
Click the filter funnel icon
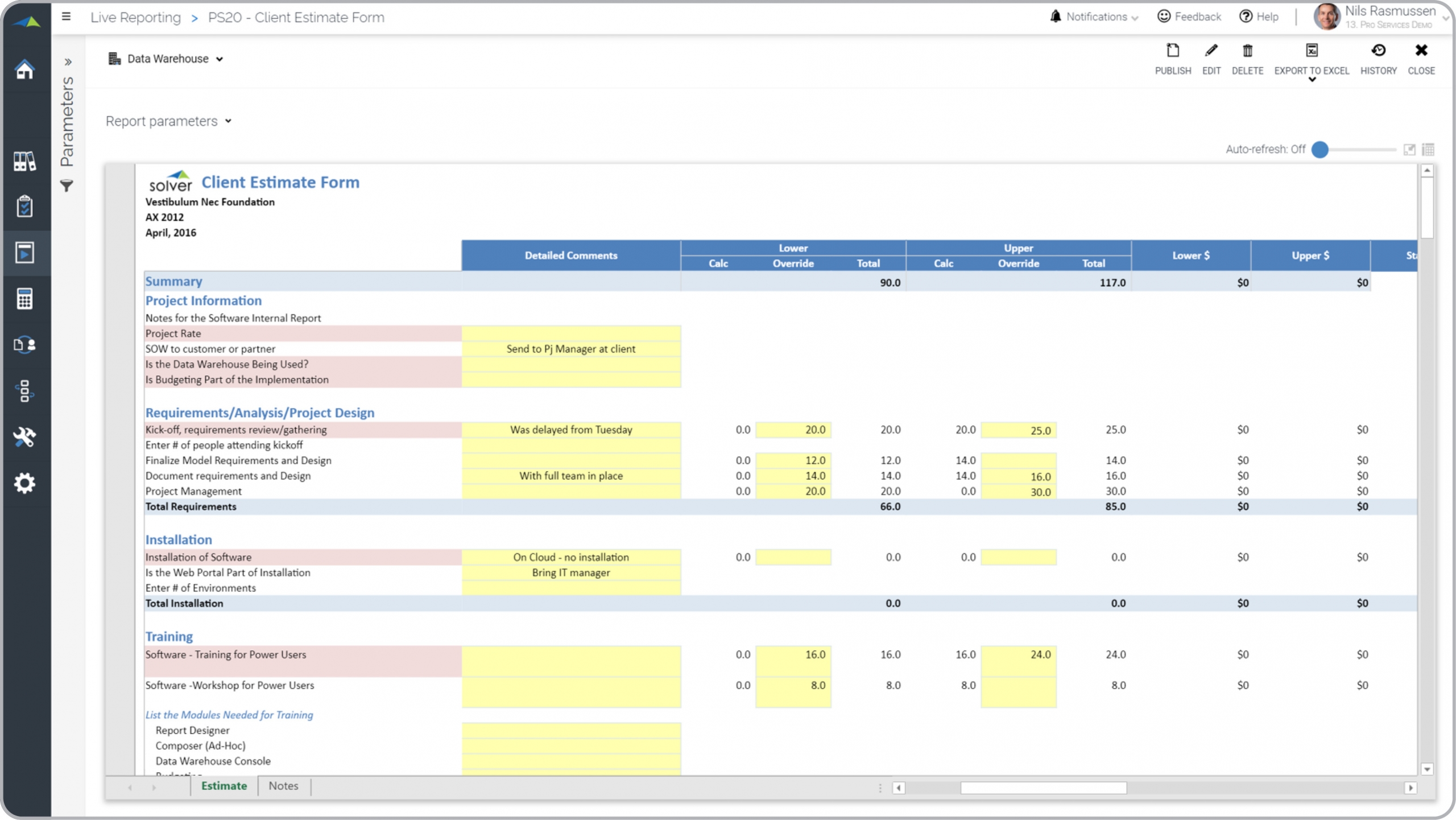(x=67, y=186)
